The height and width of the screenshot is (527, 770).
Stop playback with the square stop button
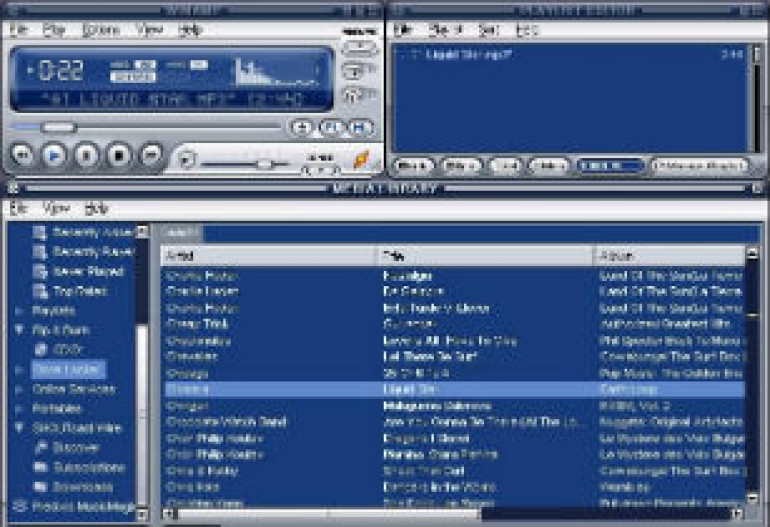[x=118, y=155]
